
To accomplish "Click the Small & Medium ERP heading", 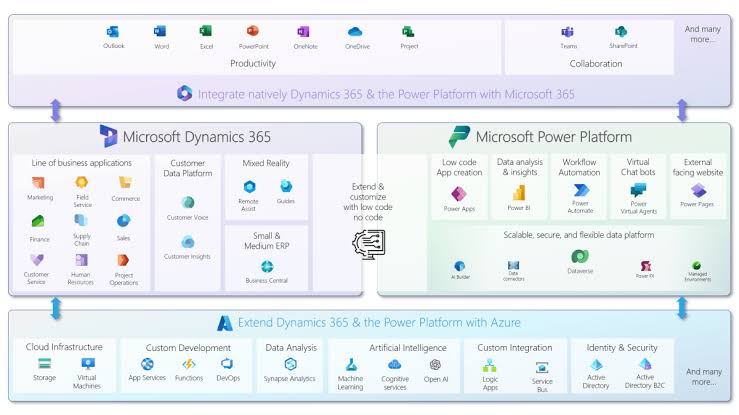I will click(267, 240).
